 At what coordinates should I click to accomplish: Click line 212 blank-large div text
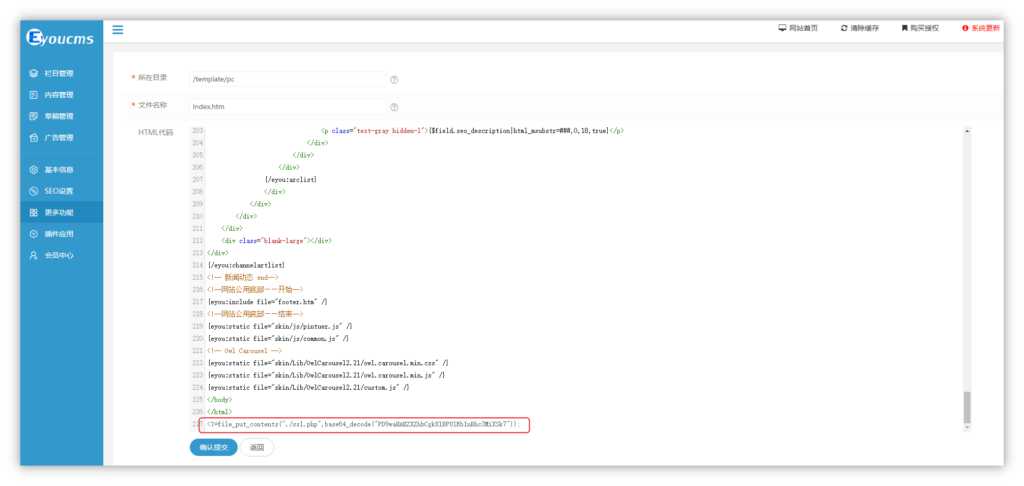pyautogui.click(x=277, y=240)
